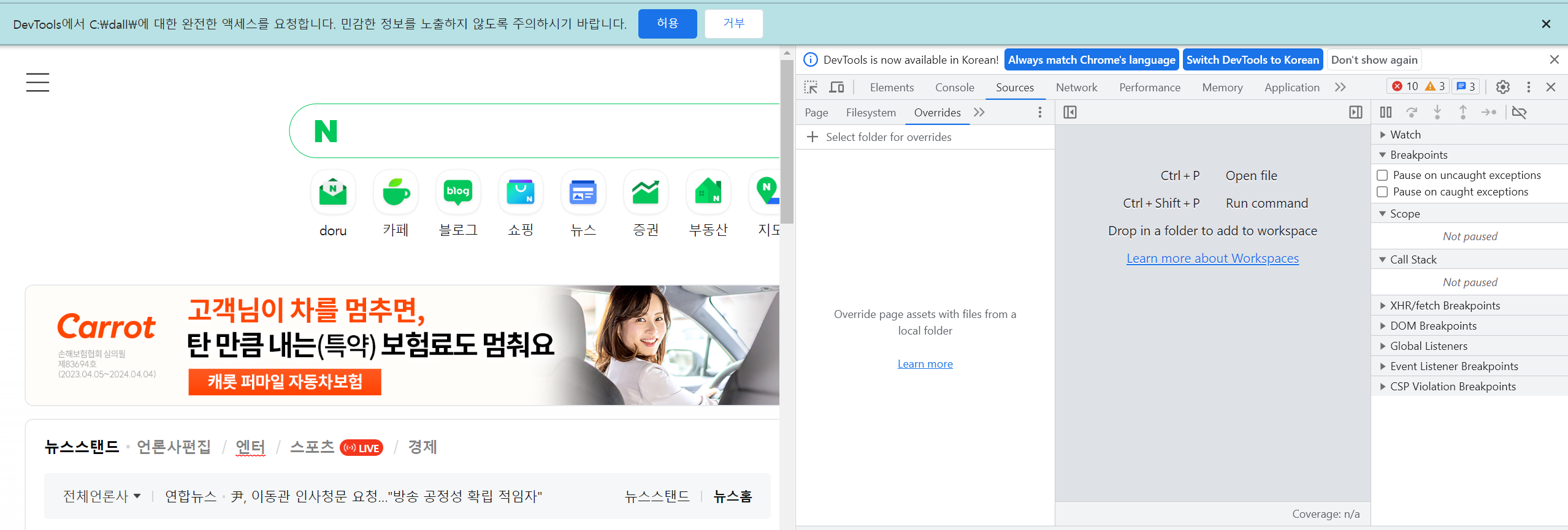
Task: Click Don't show again button
Action: 1374,59
